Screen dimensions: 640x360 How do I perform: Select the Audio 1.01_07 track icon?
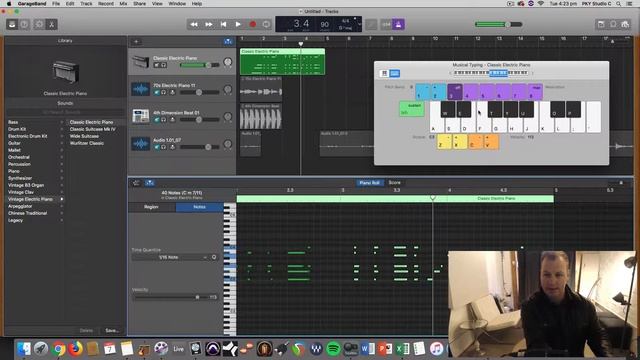140,144
